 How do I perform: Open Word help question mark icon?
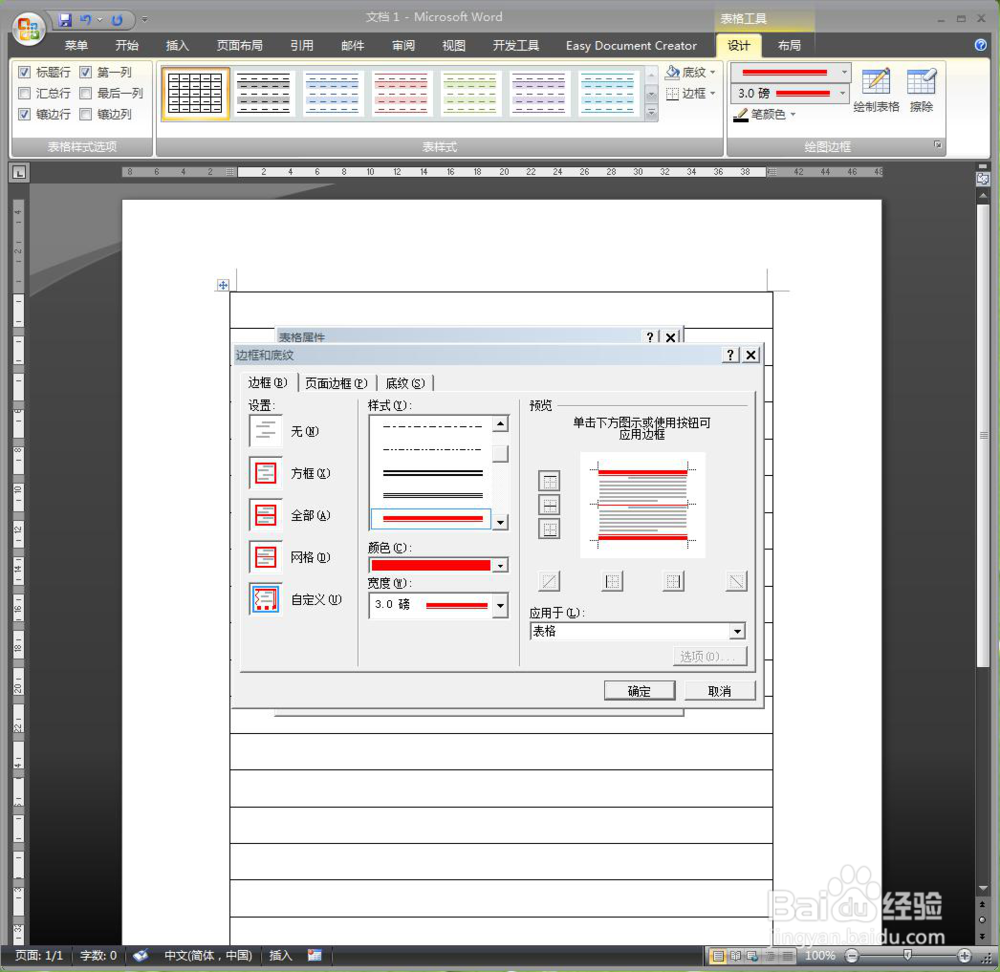pos(981,45)
